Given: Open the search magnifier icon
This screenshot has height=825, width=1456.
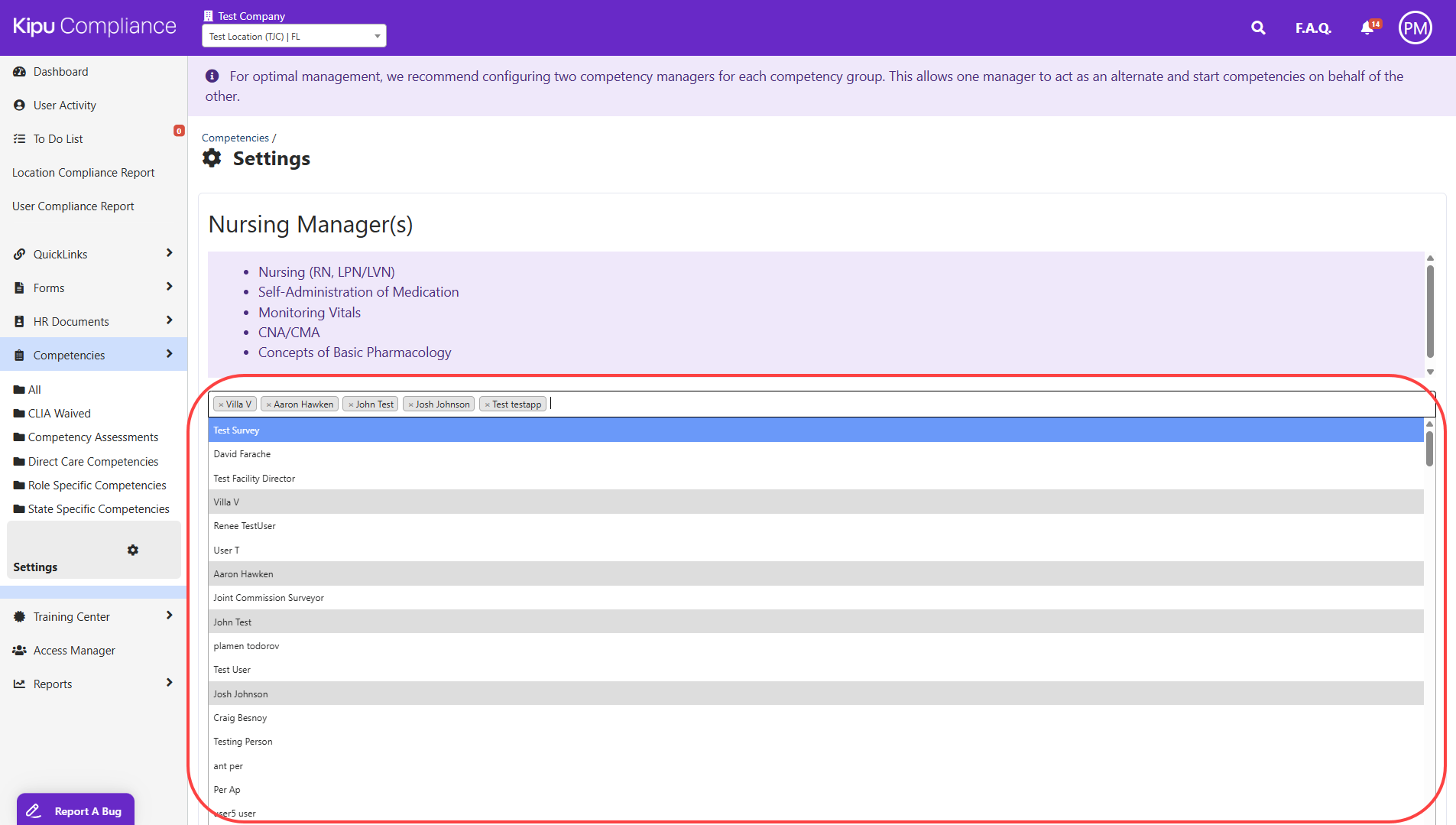Looking at the screenshot, I should point(1258,28).
